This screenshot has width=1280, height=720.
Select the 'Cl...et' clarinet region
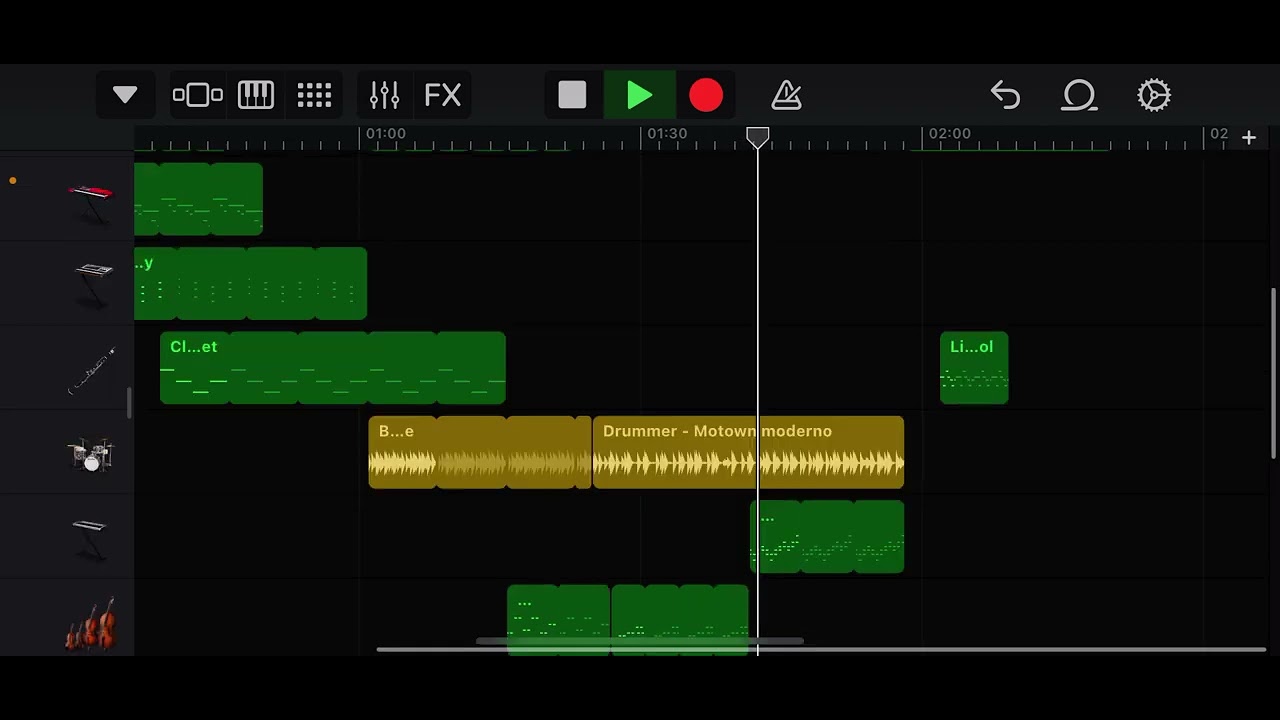[333, 368]
